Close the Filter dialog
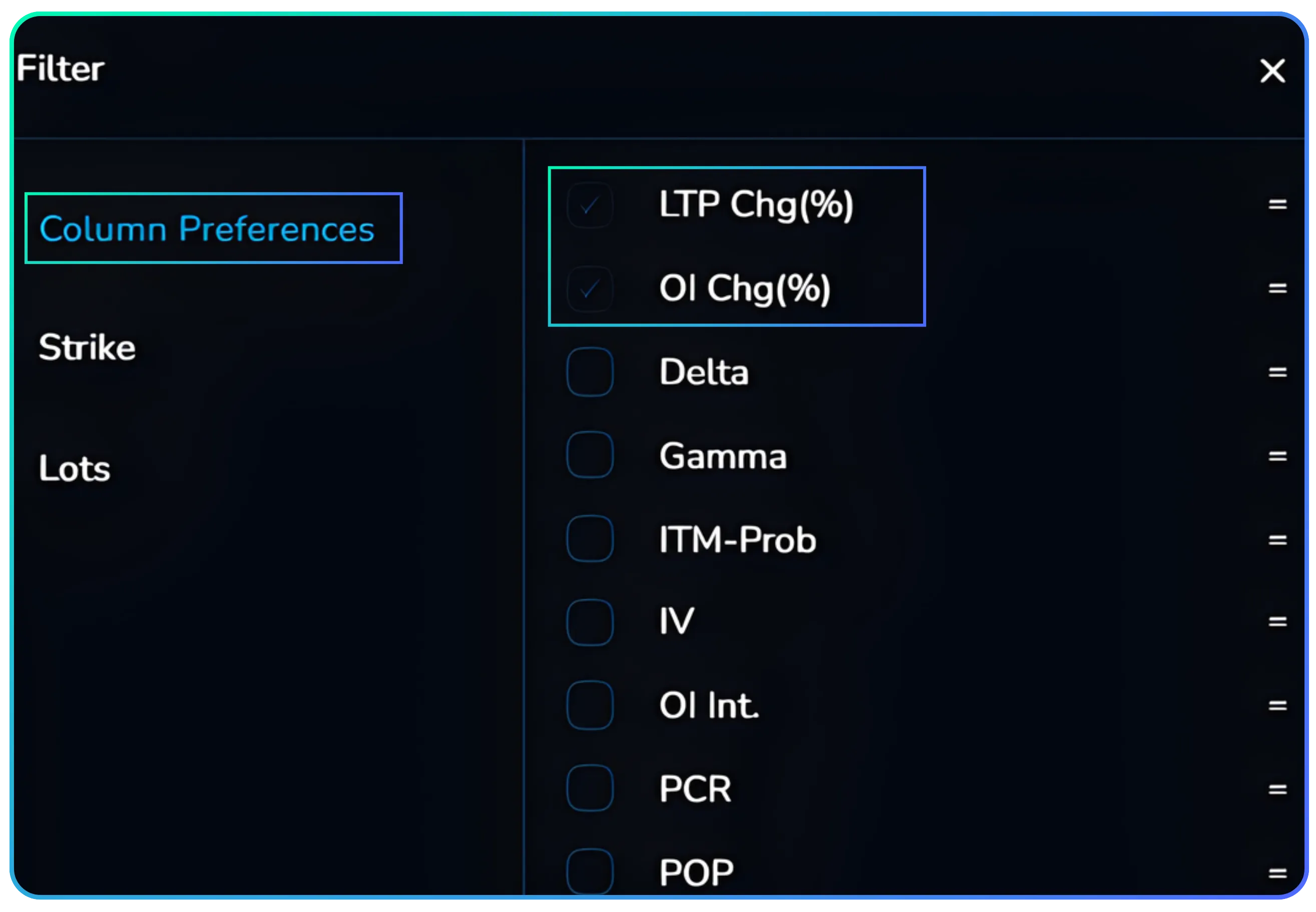This screenshot has width=1316, height=912. [x=1272, y=71]
